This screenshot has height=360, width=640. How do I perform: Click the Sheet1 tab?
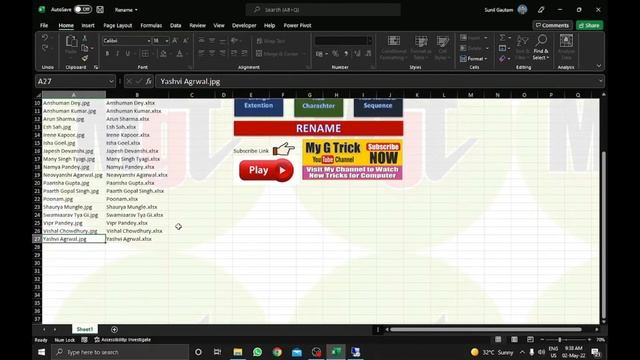coord(84,329)
